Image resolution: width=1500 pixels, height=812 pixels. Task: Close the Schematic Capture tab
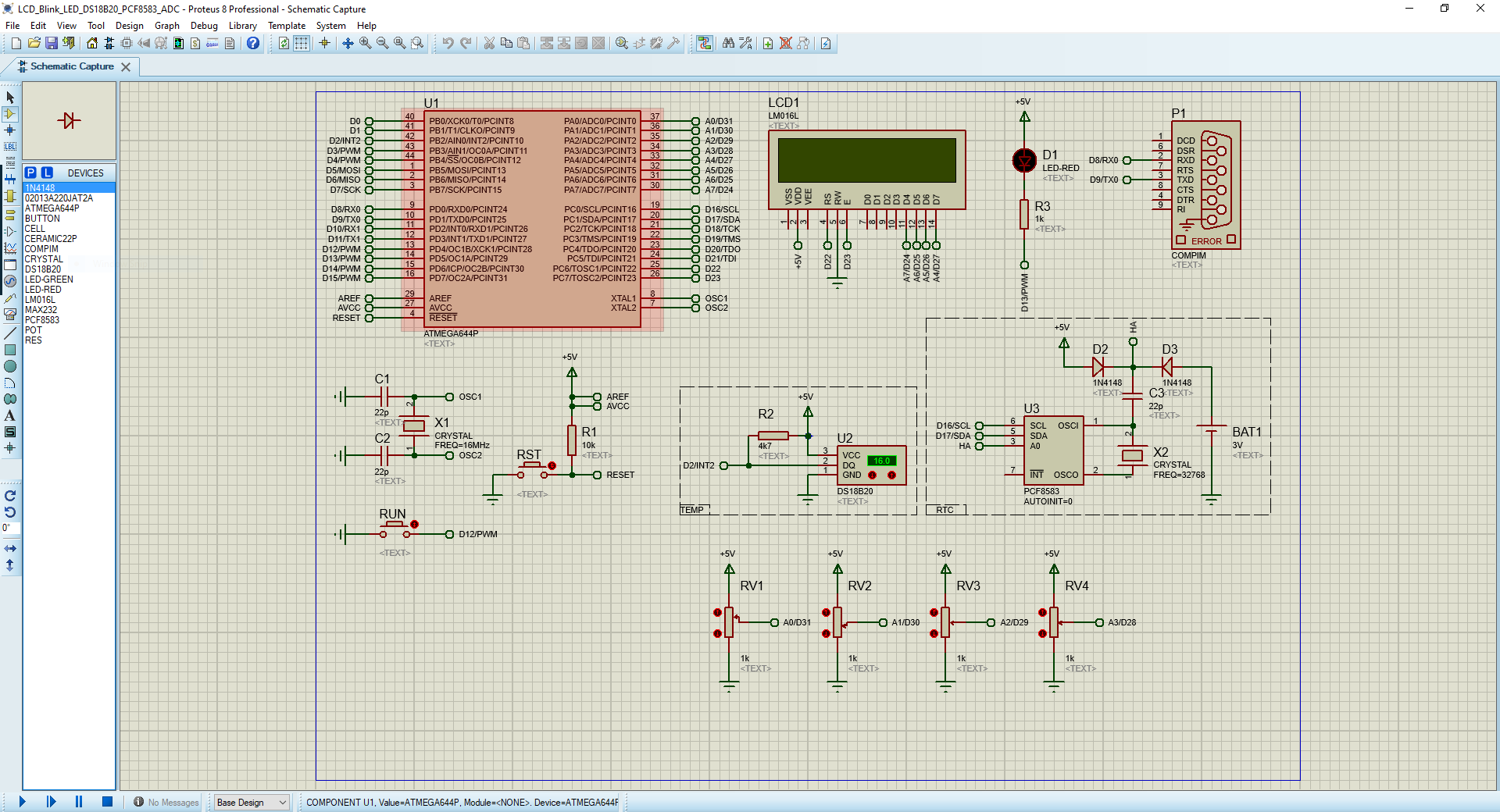(x=126, y=67)
